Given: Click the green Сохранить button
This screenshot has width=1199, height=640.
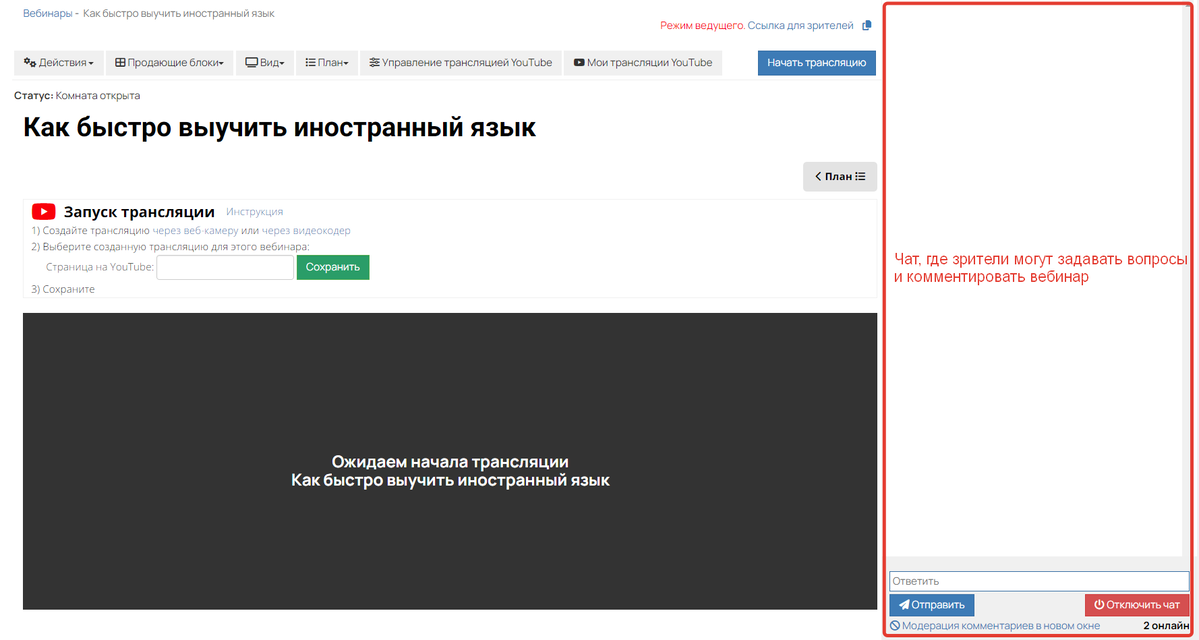Looking at the screenshot, I should (333, 268).
